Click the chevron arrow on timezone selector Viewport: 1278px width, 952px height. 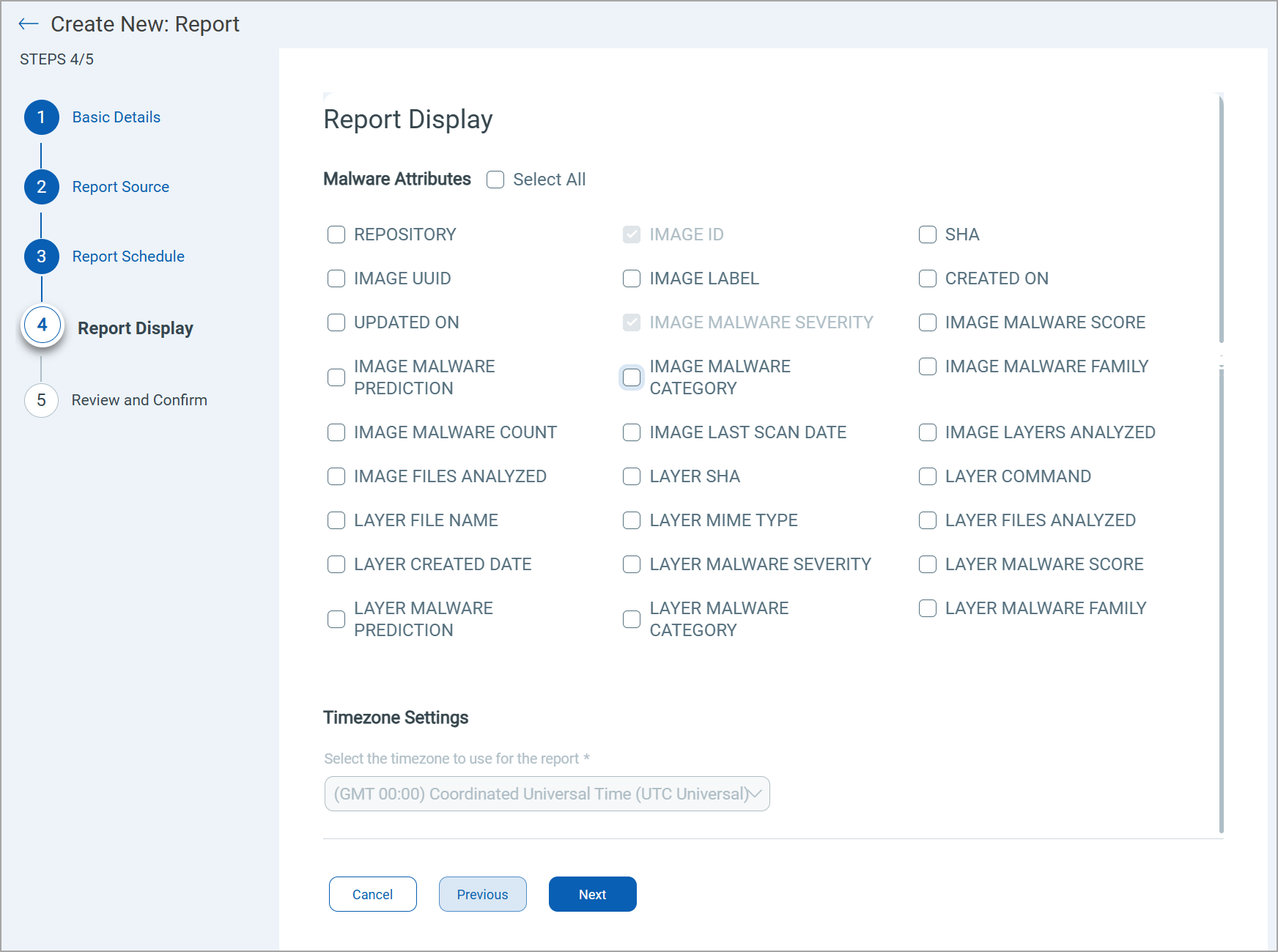coord(755,794)
